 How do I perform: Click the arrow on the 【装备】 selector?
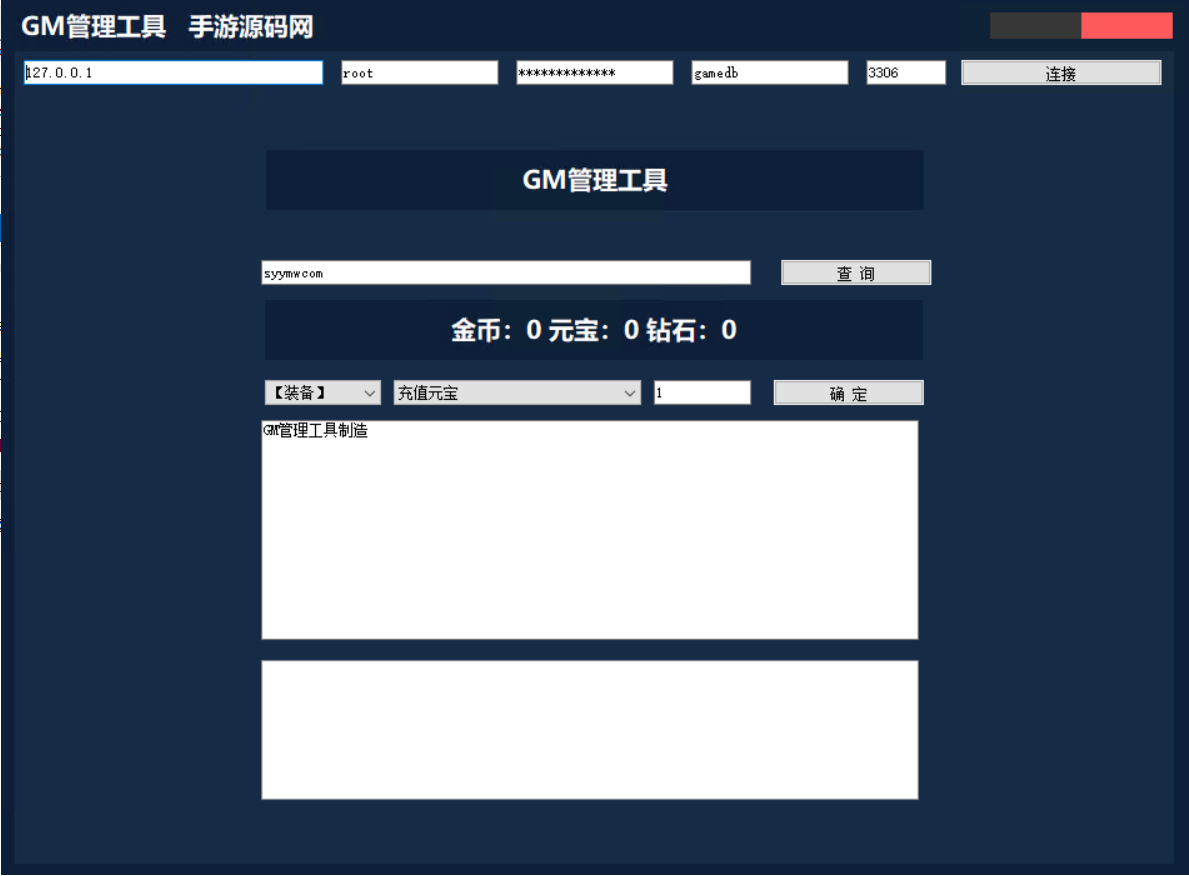(x=372, y=392)
